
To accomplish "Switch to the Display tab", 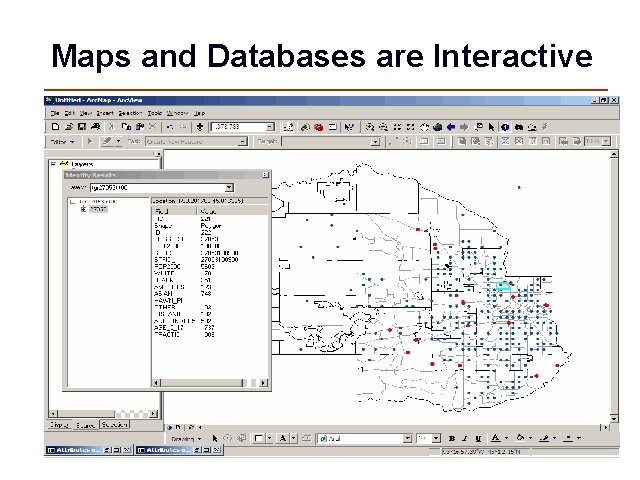I will (x=60, y=425).
